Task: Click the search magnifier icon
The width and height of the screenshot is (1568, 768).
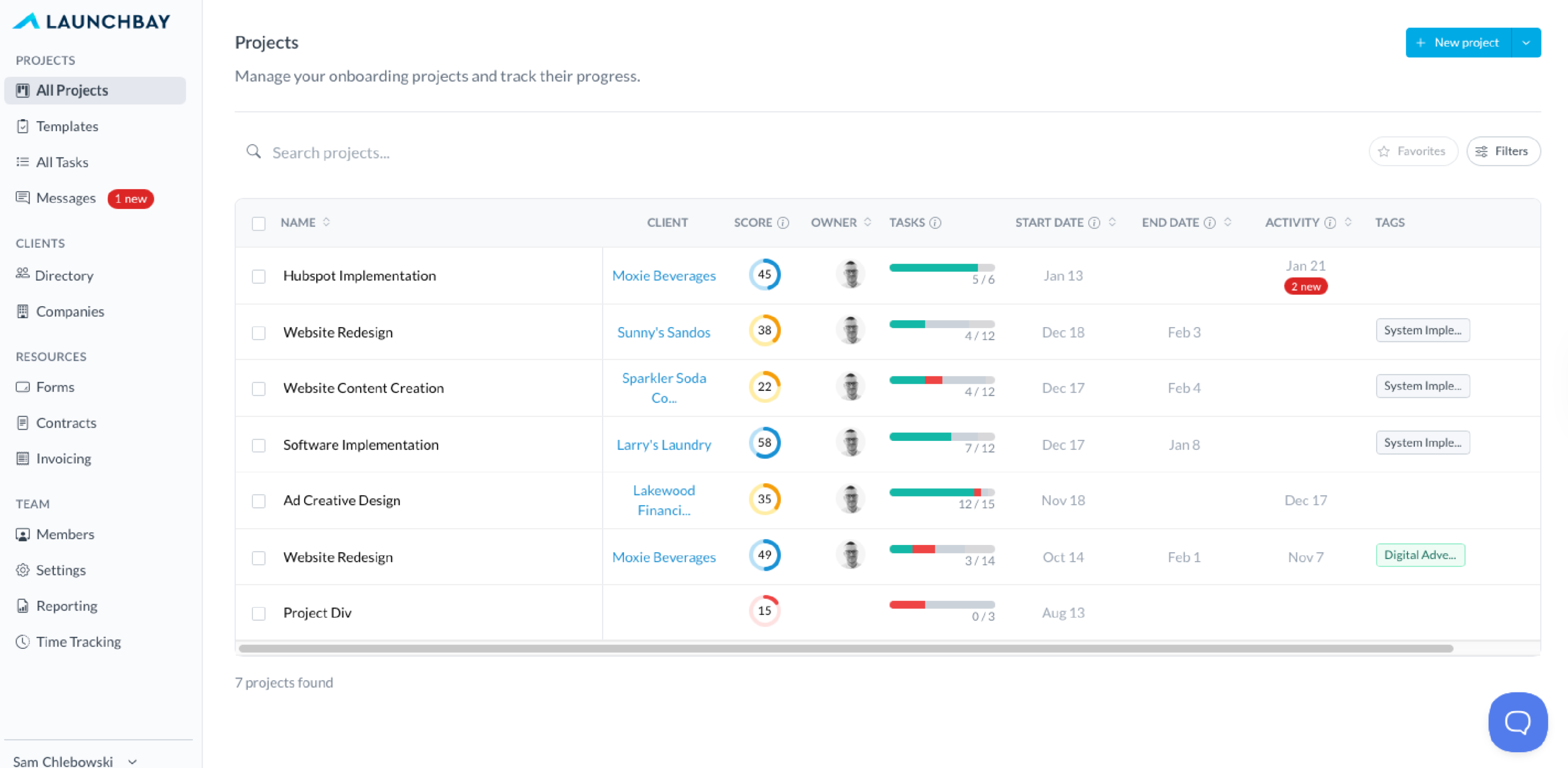Action: point(253,152)
